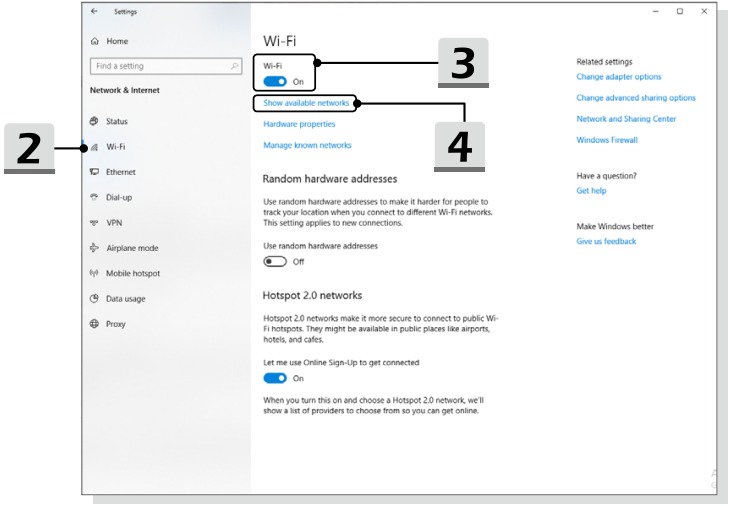Viewport: 731px width, 506px height.
Task: Click the Data usage pie icon
Action: click(x=94, y=298)
